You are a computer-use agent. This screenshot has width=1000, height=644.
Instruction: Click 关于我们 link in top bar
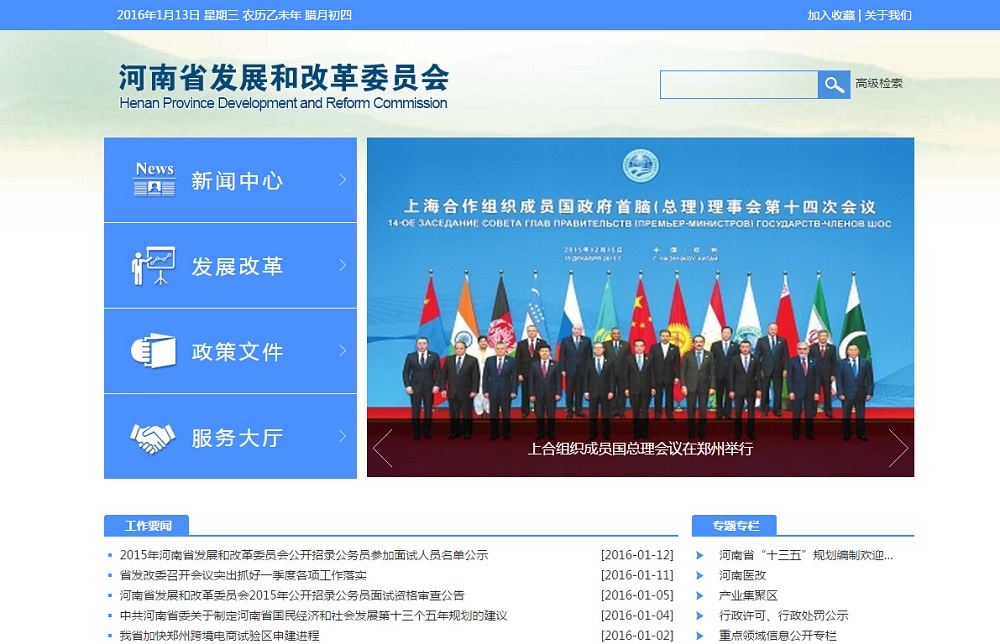888,15
